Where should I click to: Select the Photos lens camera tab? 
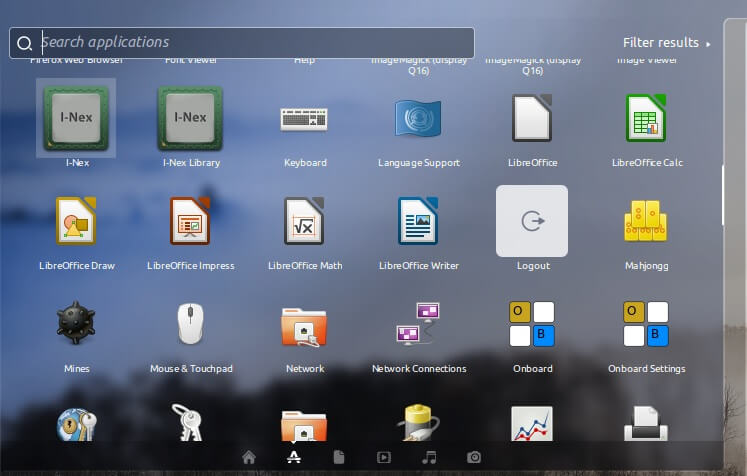[474, 457]
